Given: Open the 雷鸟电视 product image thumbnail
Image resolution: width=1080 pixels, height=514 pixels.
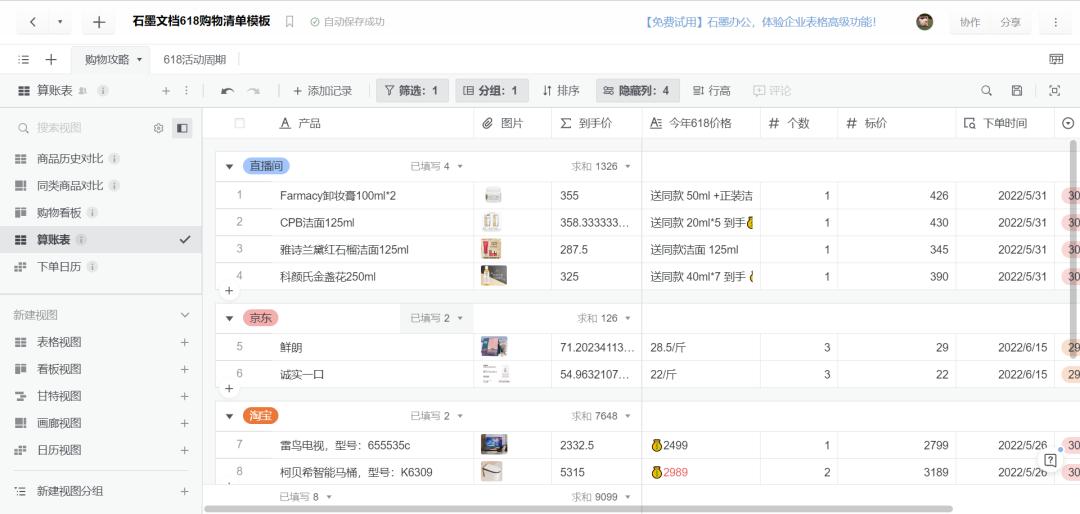Looking at the screenshot, I should point(494,444).
